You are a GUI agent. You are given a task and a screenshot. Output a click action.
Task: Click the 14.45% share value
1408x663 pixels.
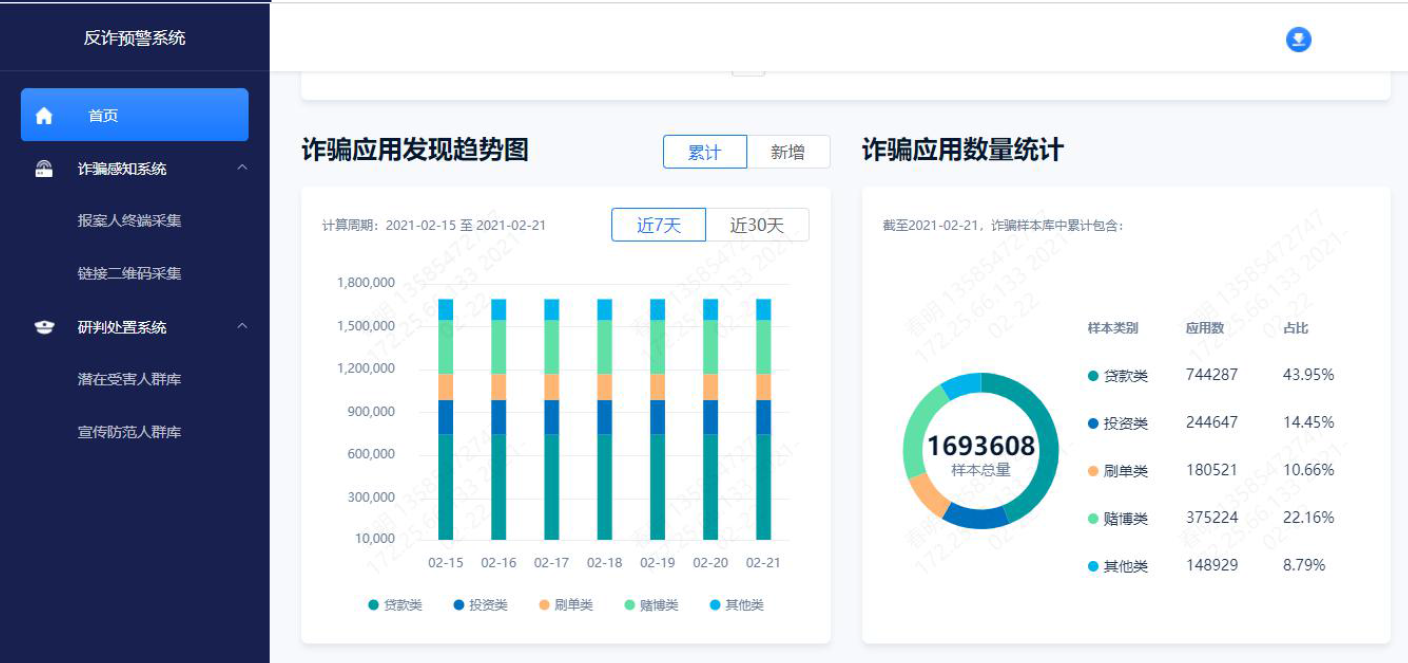[x=1309, y=422]
